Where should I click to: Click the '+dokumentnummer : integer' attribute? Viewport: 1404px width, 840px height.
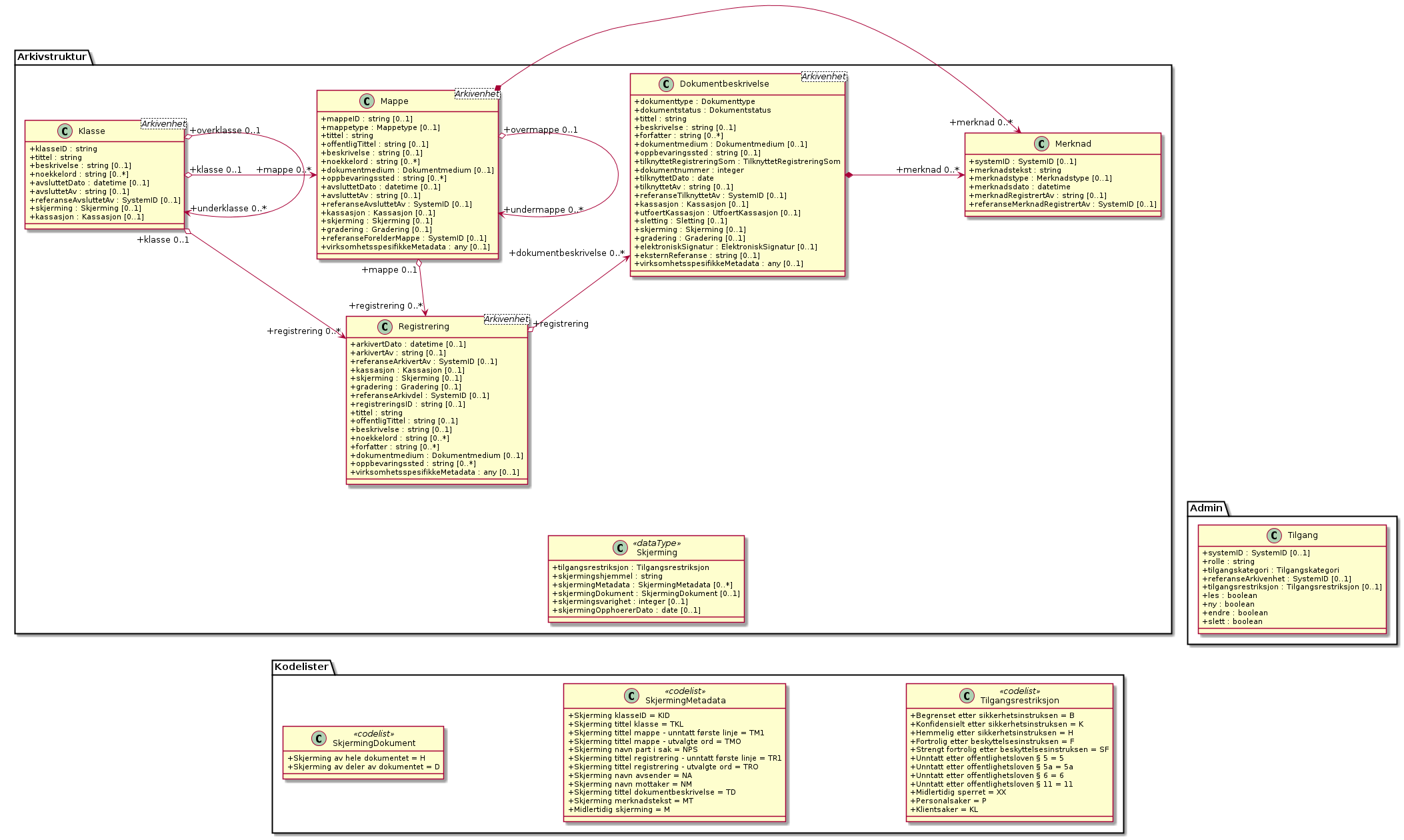[689, 171]
